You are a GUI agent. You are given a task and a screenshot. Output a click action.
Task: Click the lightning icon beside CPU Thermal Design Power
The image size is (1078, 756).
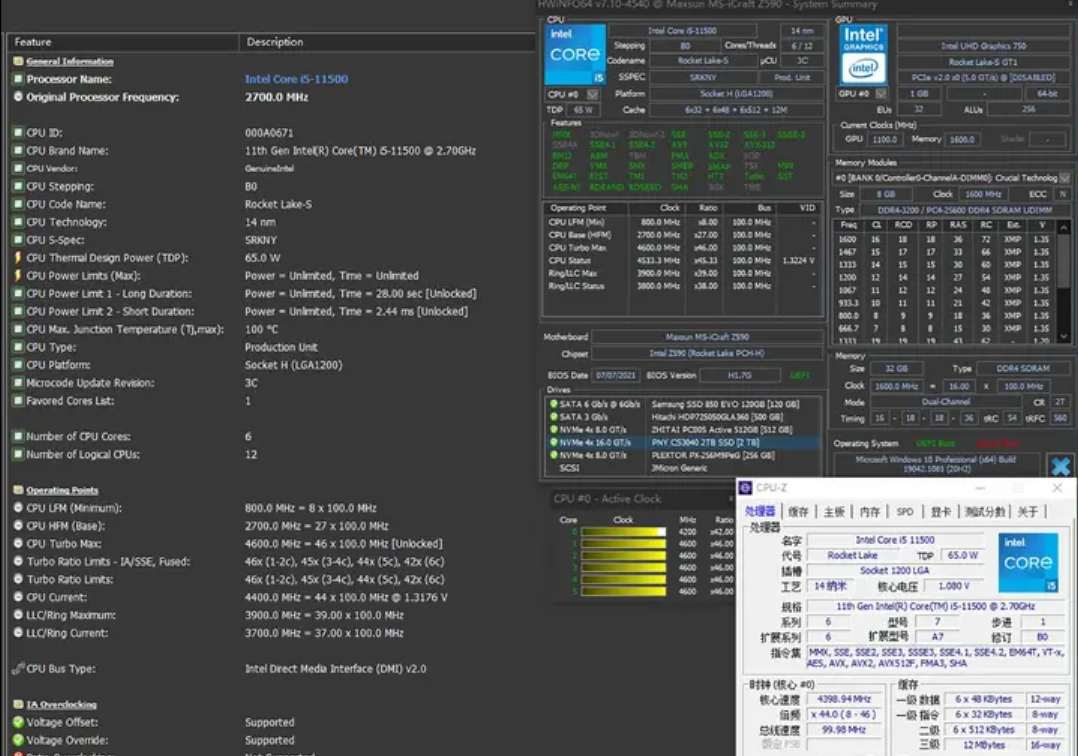point(18,258)
